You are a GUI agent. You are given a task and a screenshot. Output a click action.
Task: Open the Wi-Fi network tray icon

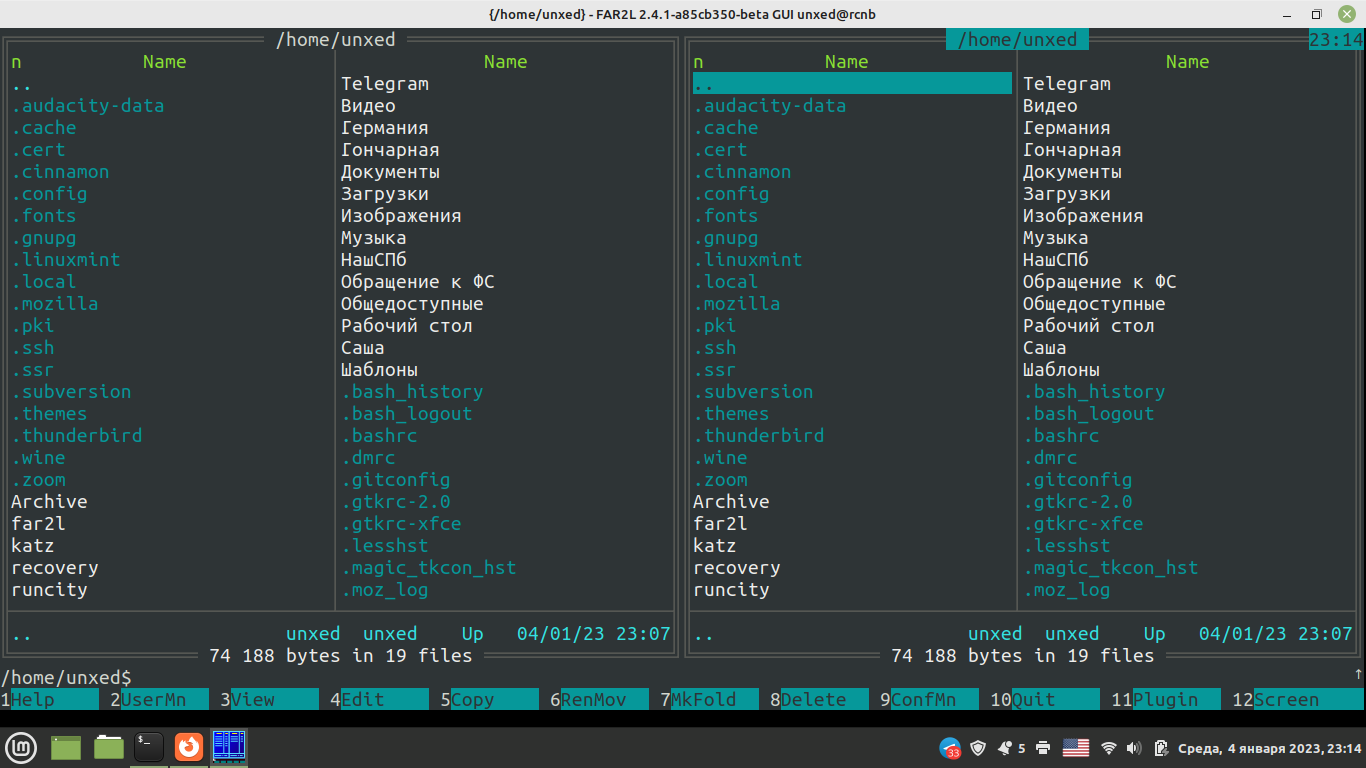coord(1108,747)
